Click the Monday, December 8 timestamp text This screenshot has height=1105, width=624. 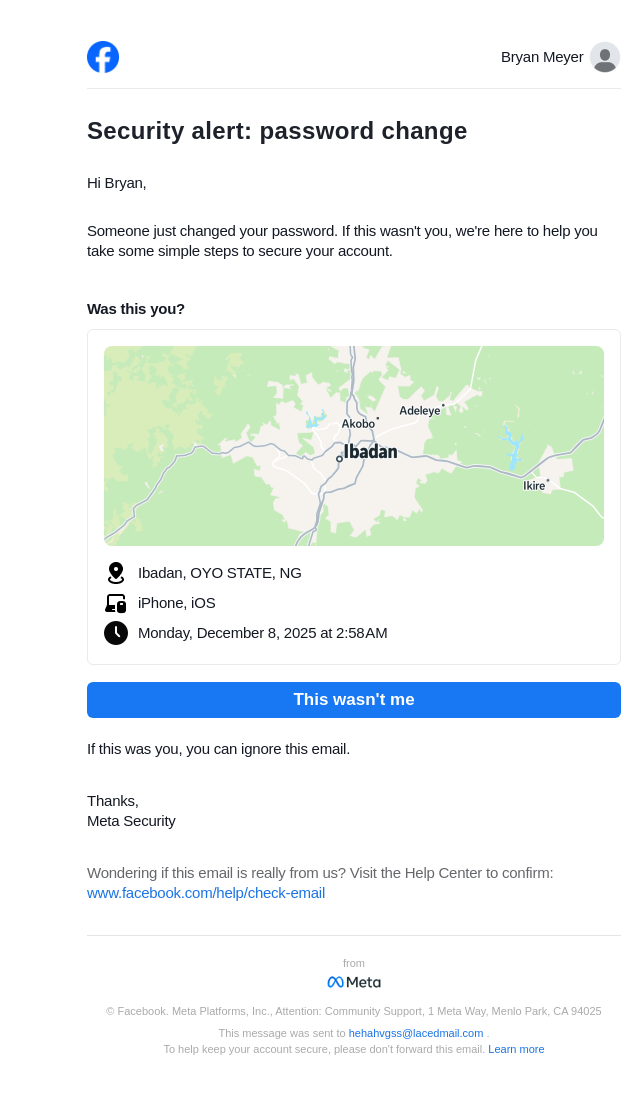point(263,633)
